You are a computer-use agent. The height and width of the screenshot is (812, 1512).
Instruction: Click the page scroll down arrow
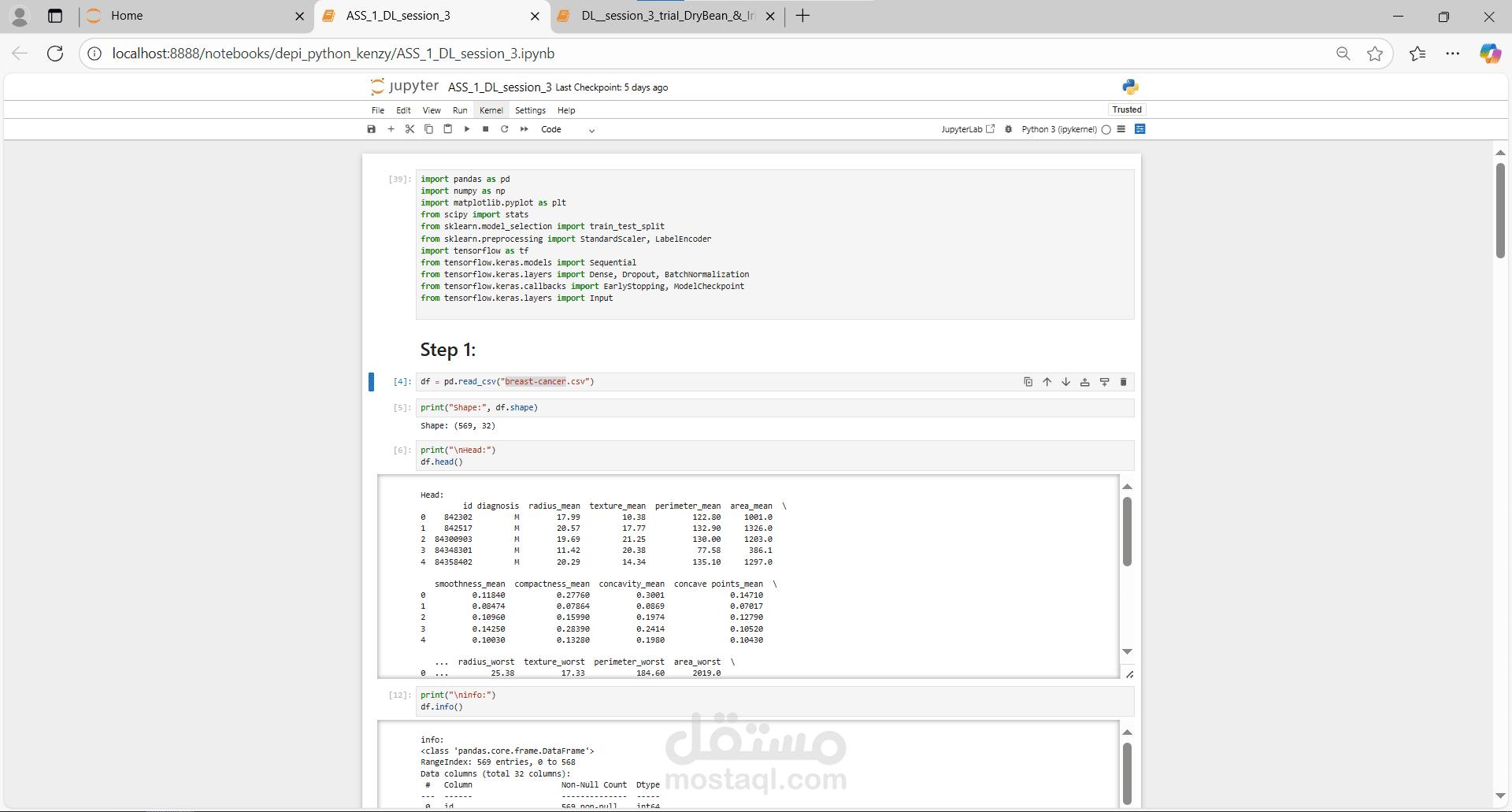coord(1500,796)
